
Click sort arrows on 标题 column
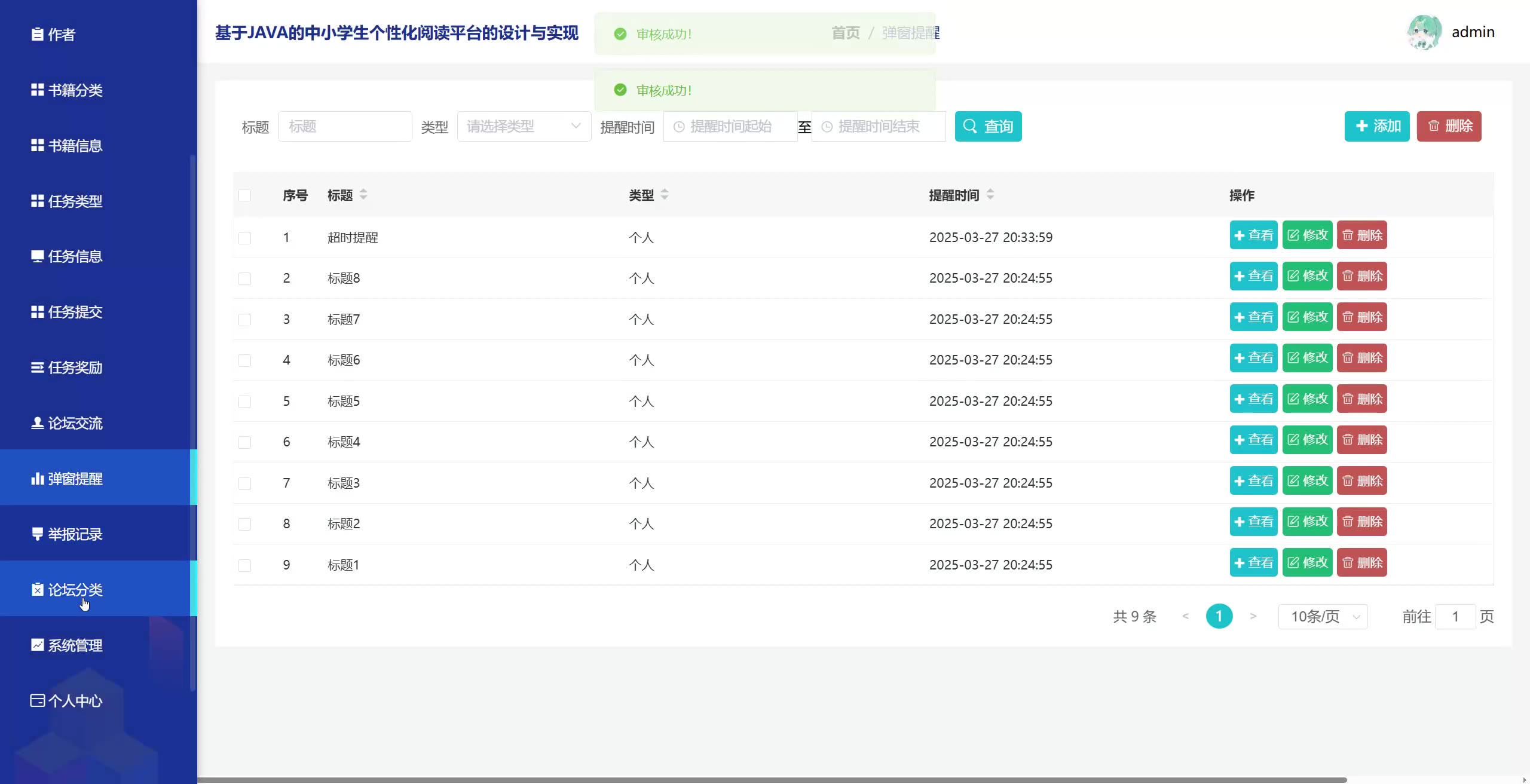pyautogui.click(x=363, y=195)
